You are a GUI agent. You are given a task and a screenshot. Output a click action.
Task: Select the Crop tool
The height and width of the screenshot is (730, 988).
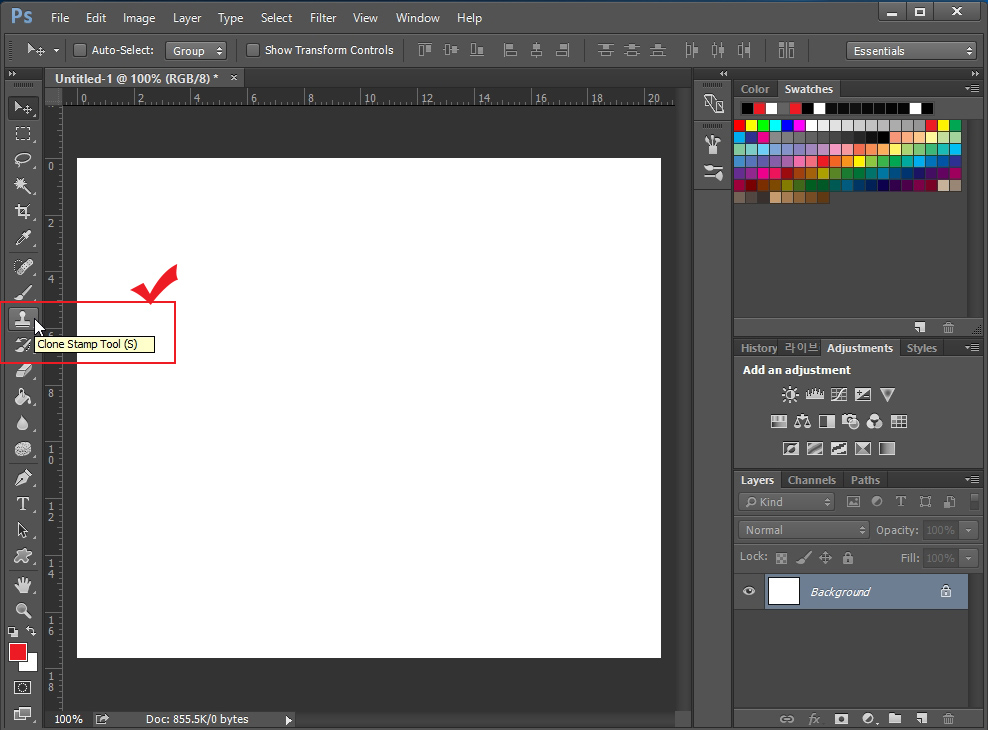pos(23,212)
